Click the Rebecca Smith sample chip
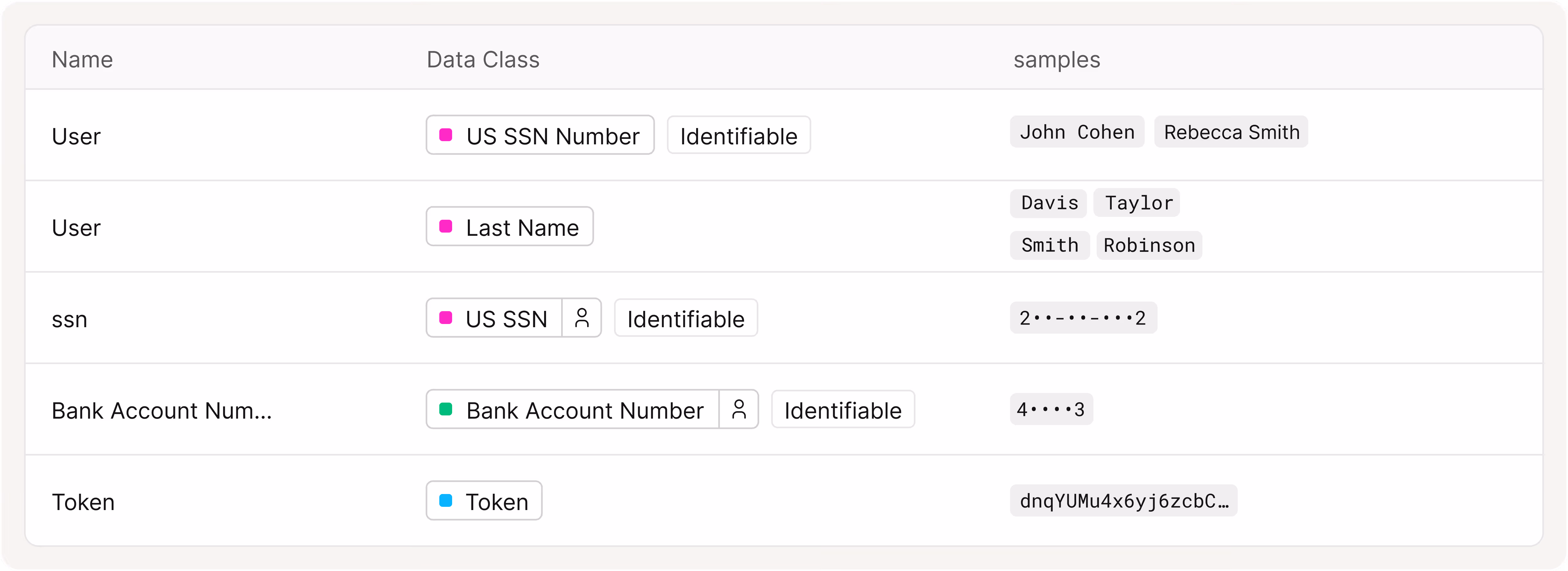 (1231, 132)
